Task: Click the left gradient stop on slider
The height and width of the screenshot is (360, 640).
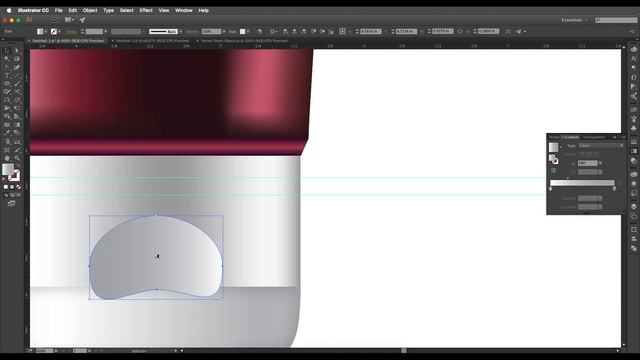Action: [551, 188]
